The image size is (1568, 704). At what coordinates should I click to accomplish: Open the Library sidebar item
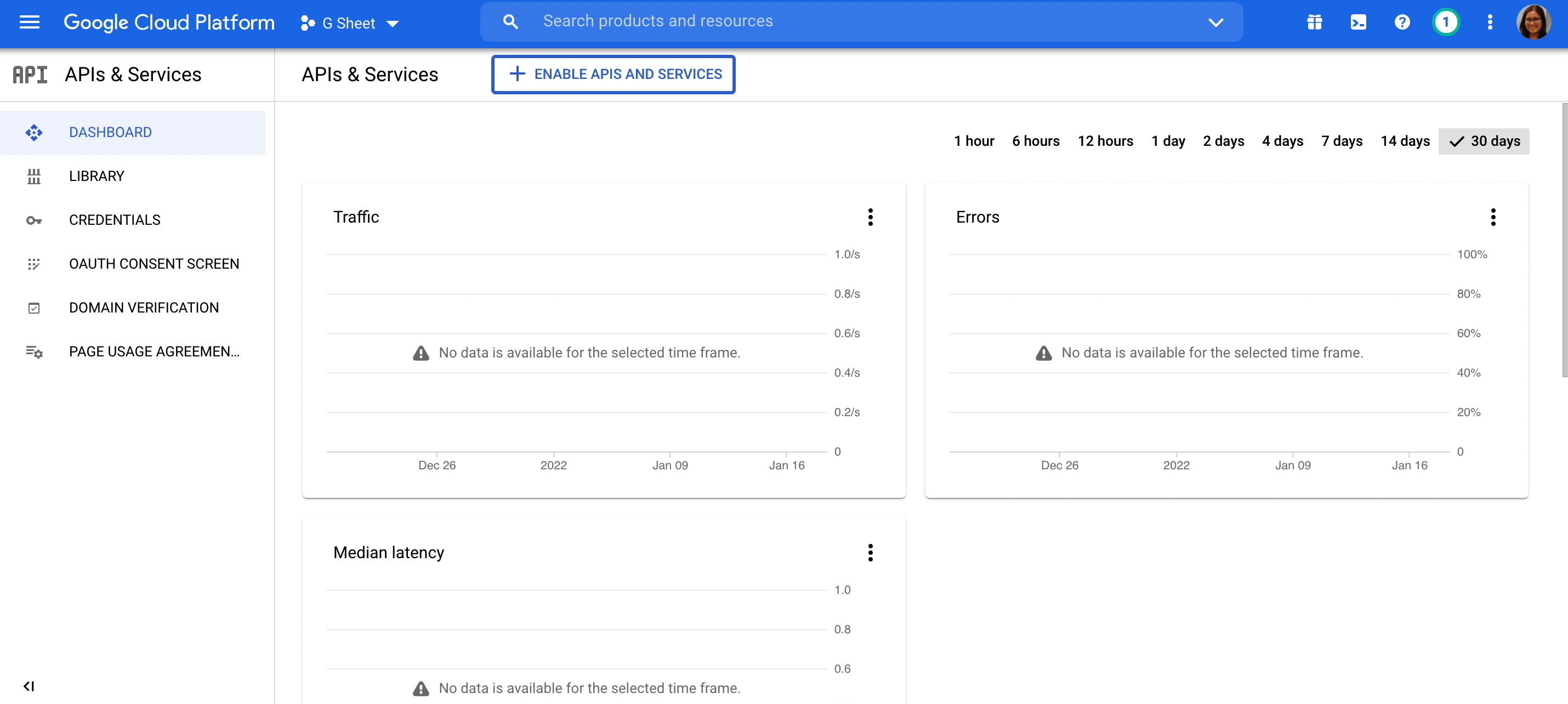click(x=133, y=176)
